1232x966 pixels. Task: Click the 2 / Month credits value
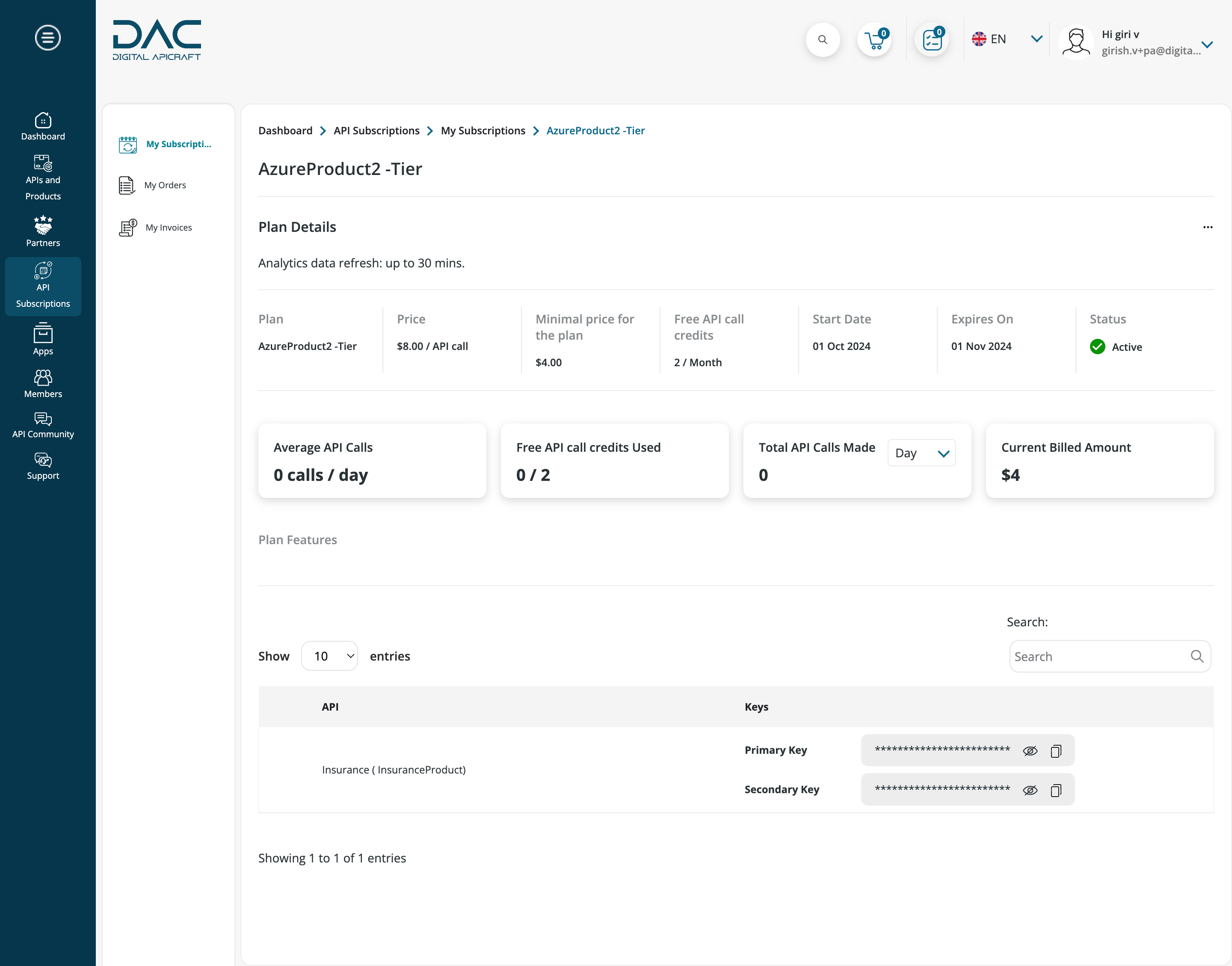[698, 362]
